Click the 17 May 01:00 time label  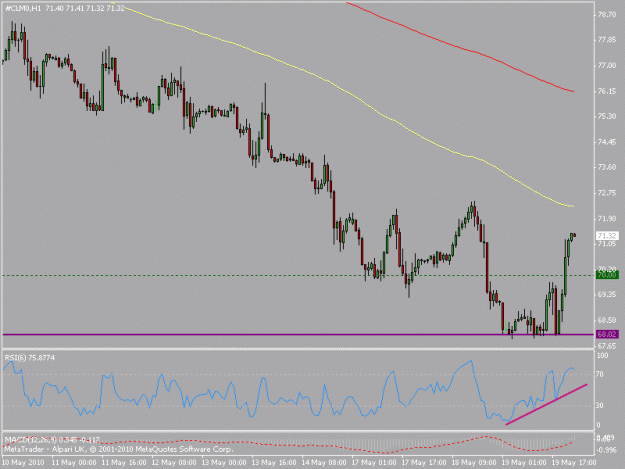[374, 463]
